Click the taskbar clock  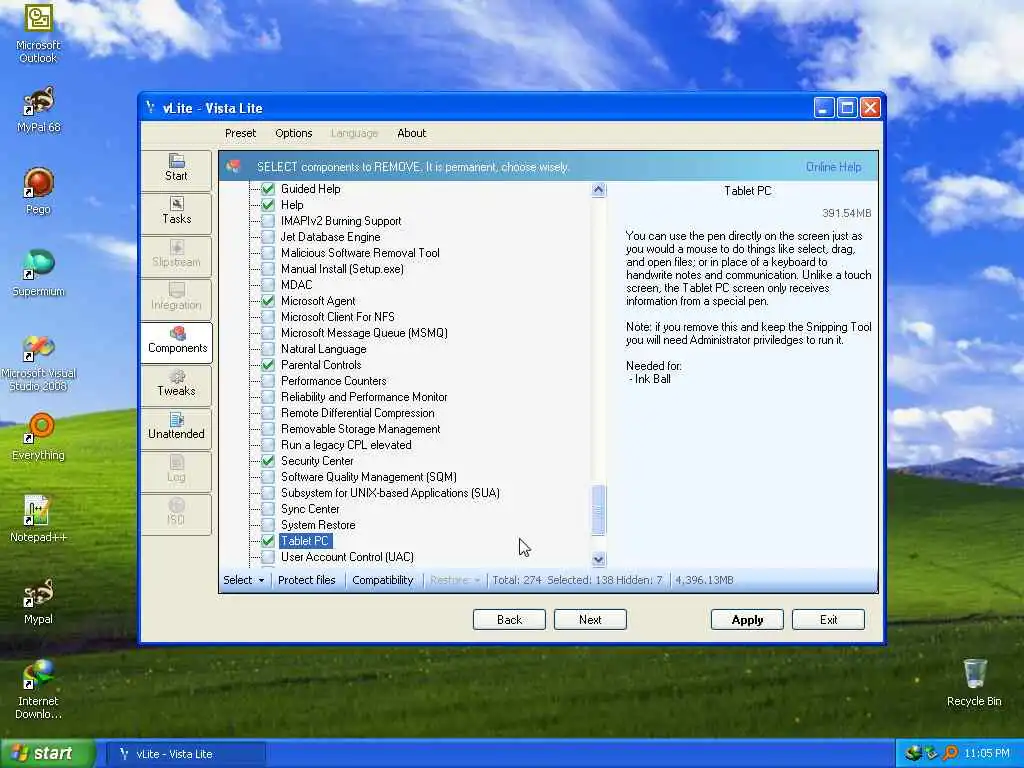point(987,753)
